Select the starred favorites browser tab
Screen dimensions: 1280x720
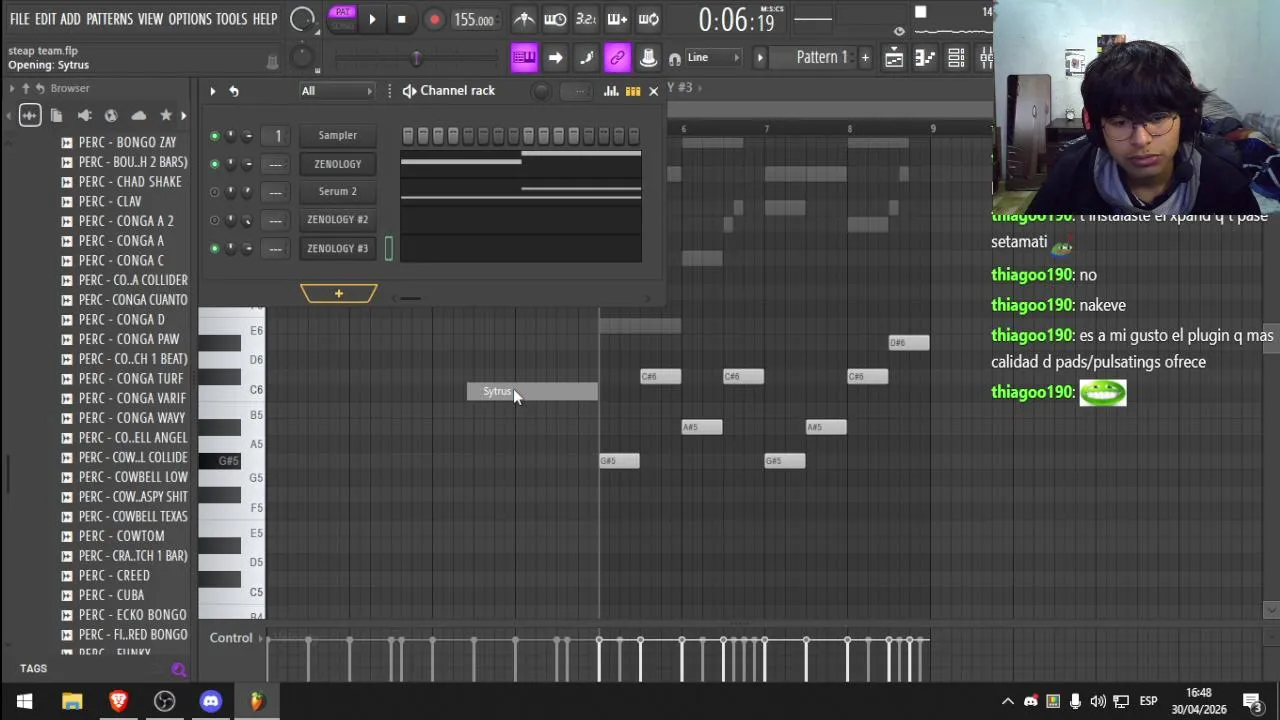[166, 115]
